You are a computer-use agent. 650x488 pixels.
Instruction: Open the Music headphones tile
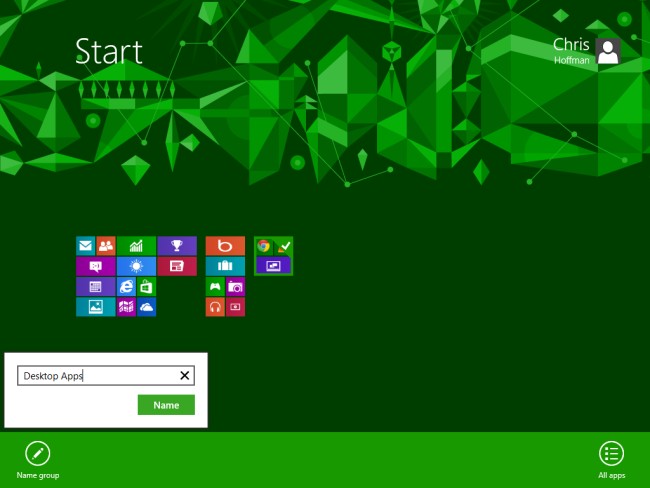coord(215,307)
